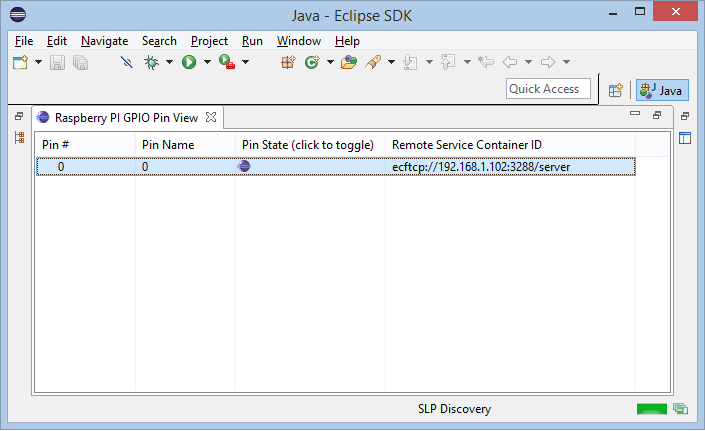Expand the Run dropdown arrow

(207, 62)
